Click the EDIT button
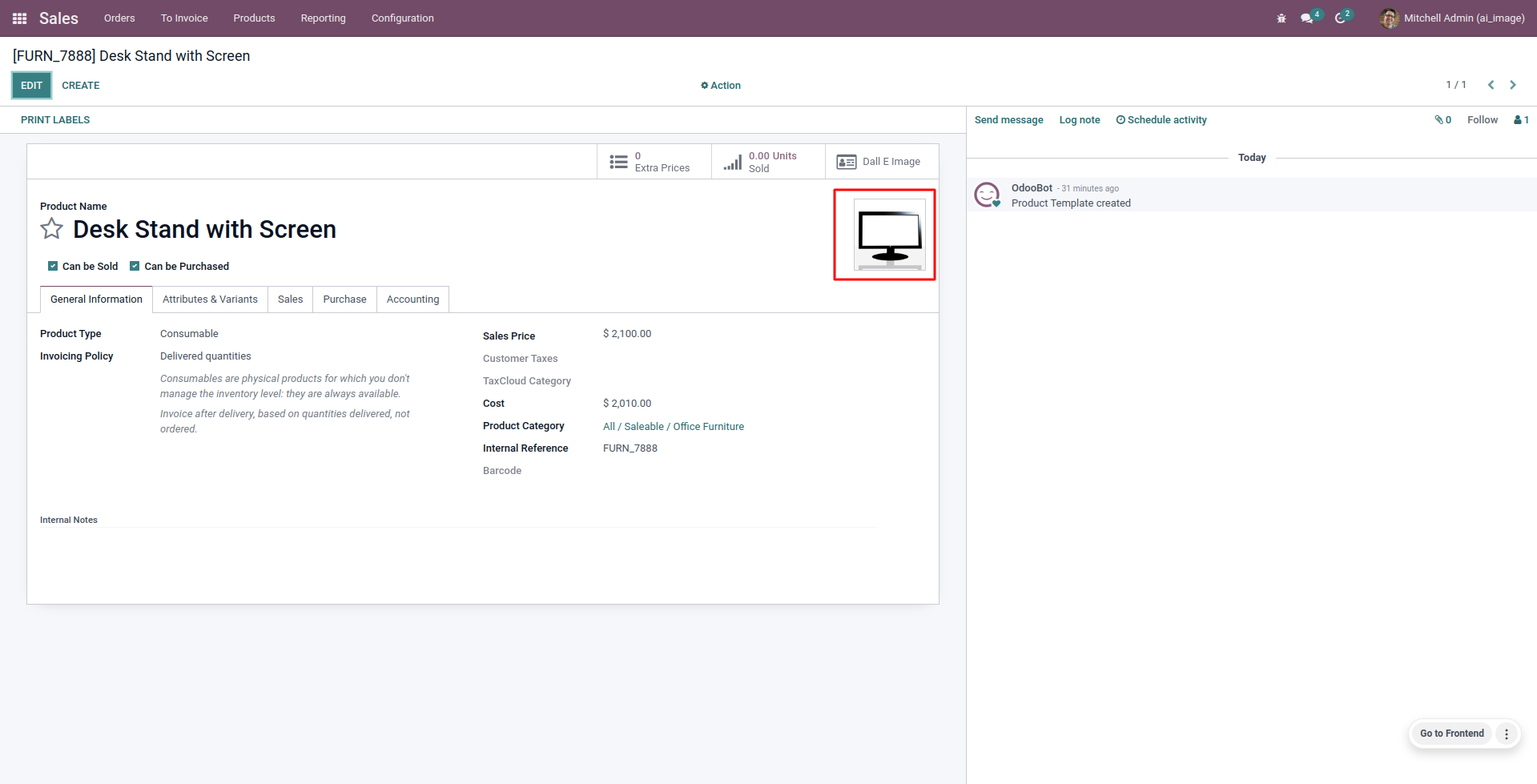This screenshot has height=784, width=1537. coord(31,86)
